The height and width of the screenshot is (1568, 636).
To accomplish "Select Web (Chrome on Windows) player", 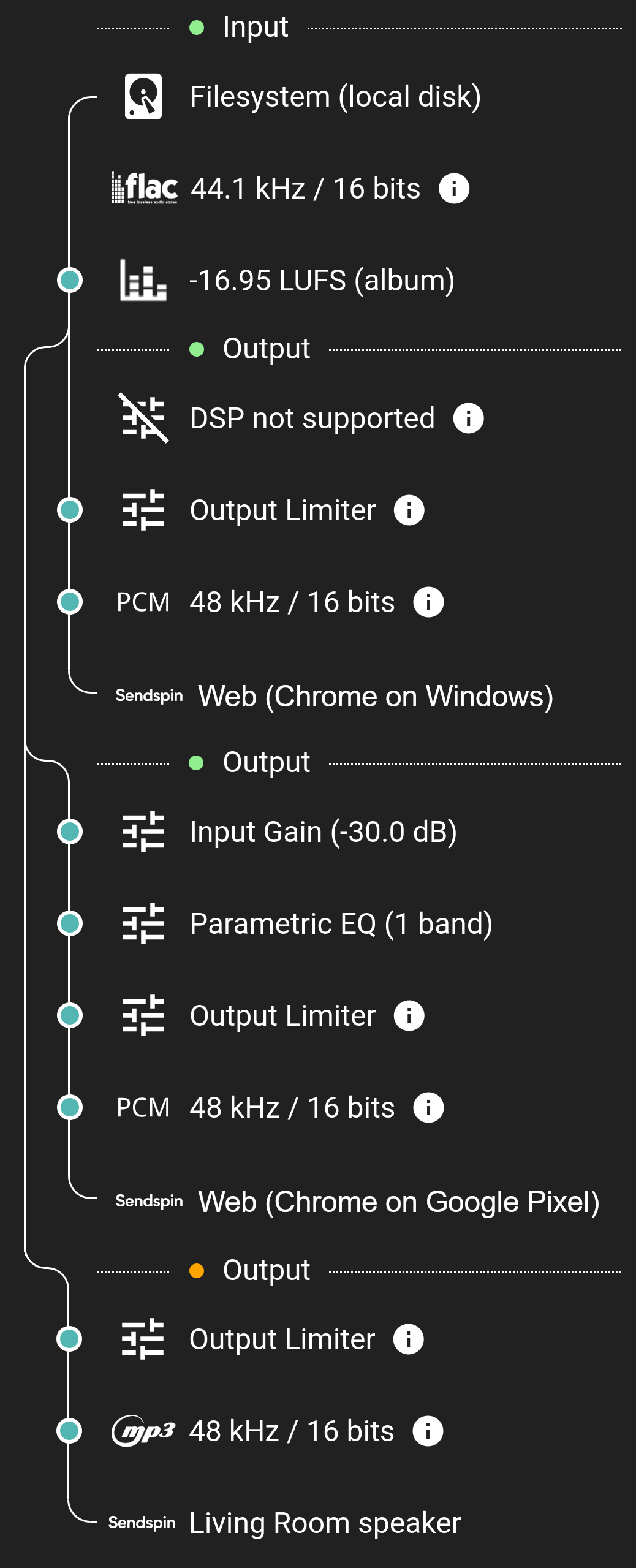I will 376,696.
